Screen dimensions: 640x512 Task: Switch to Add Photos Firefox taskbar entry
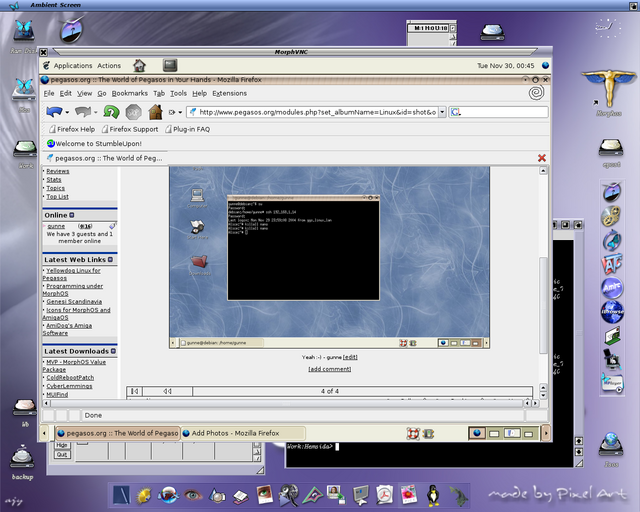[x=243, y=433]
